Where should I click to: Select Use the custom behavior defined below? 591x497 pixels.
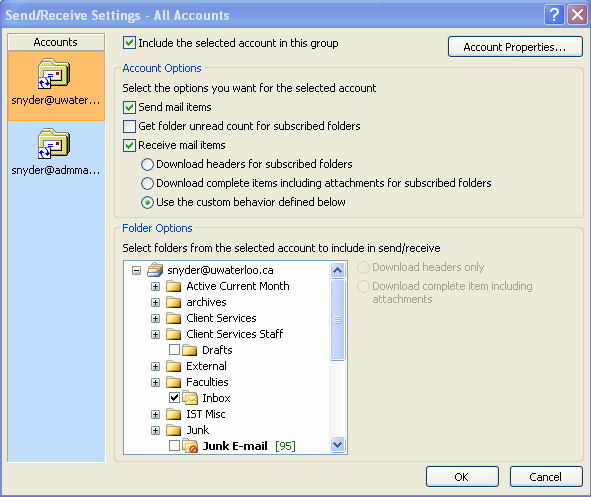point(147,202)
